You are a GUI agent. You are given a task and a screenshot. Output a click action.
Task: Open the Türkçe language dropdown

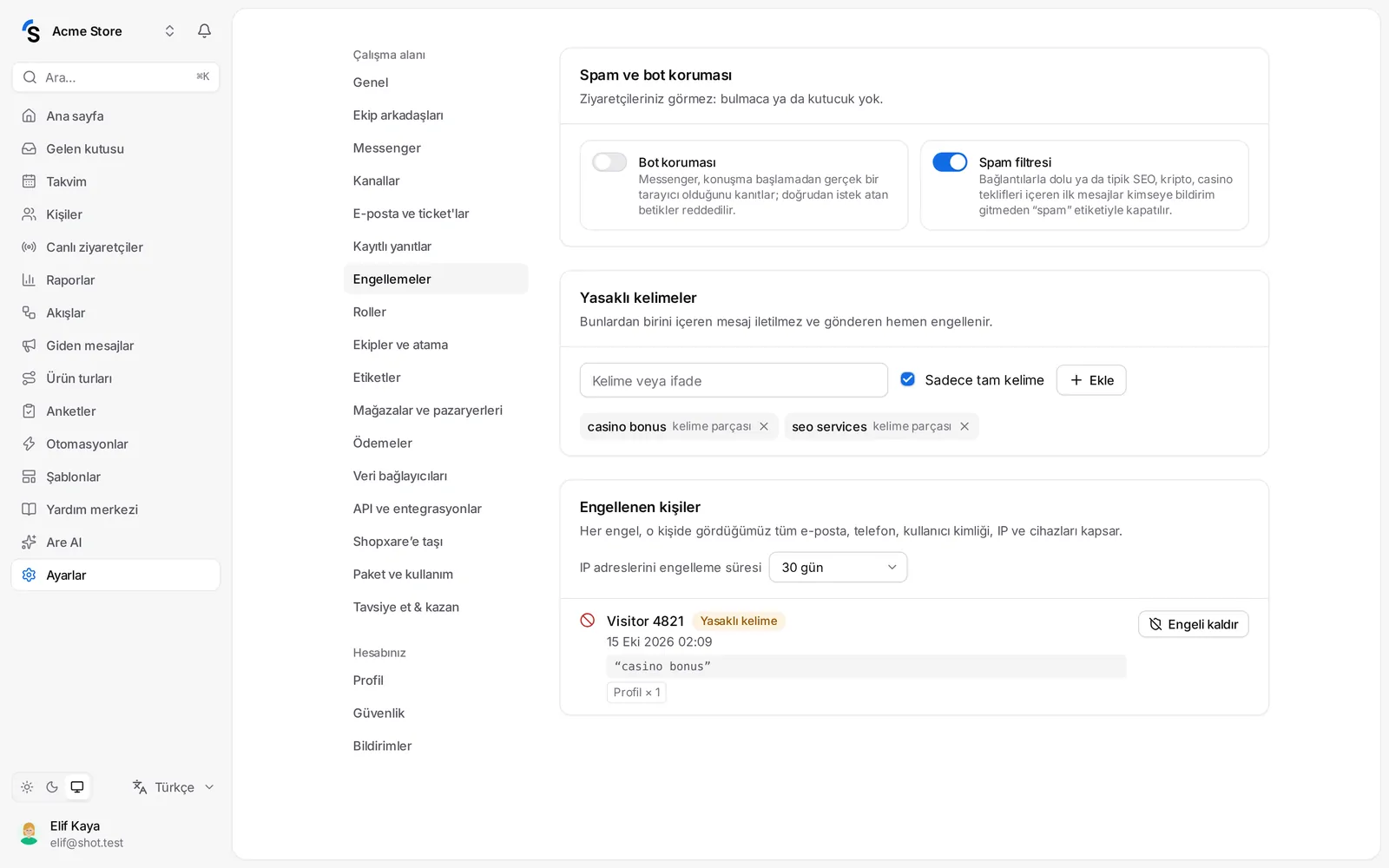[x=174, y=787]
